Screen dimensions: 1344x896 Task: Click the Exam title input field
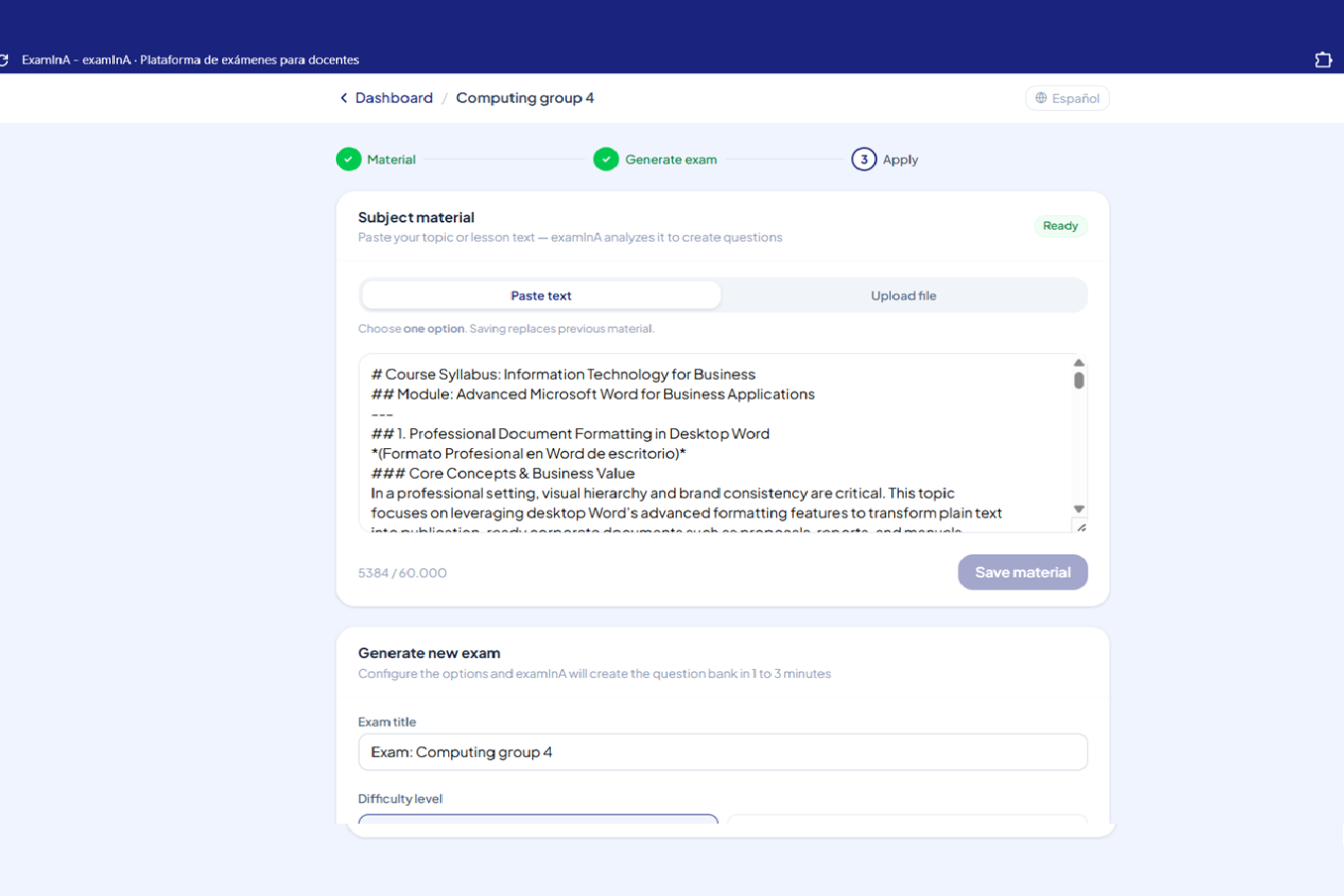723,752
